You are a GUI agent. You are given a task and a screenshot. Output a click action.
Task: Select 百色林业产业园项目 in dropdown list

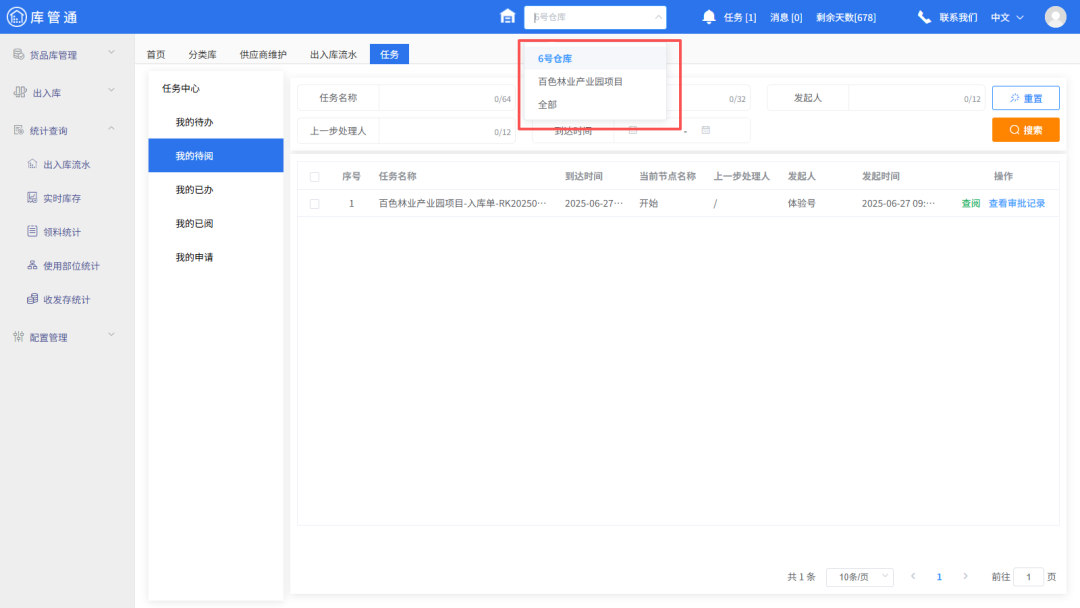[x=595, y=81]
